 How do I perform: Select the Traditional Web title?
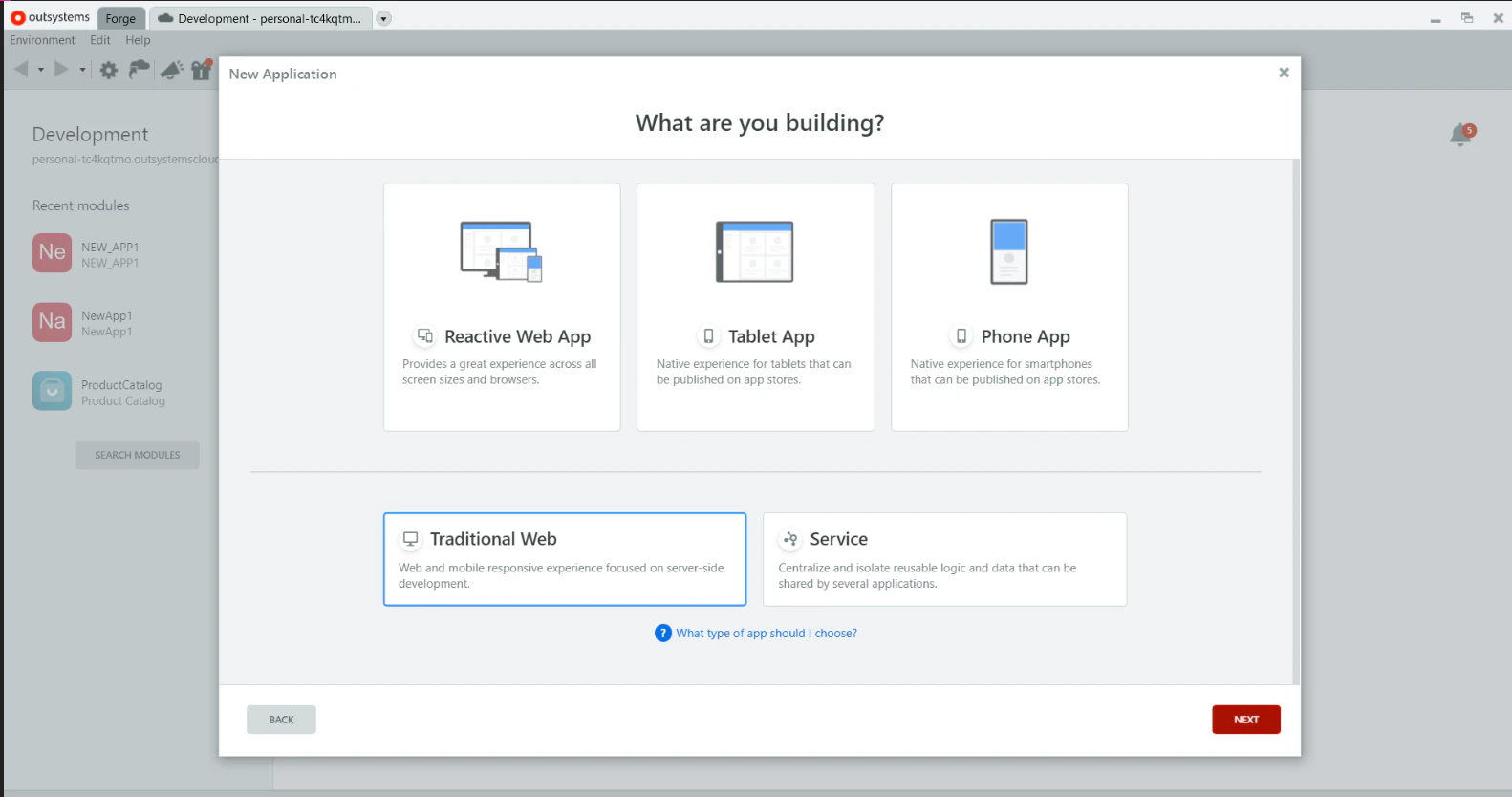pos(493,539)
